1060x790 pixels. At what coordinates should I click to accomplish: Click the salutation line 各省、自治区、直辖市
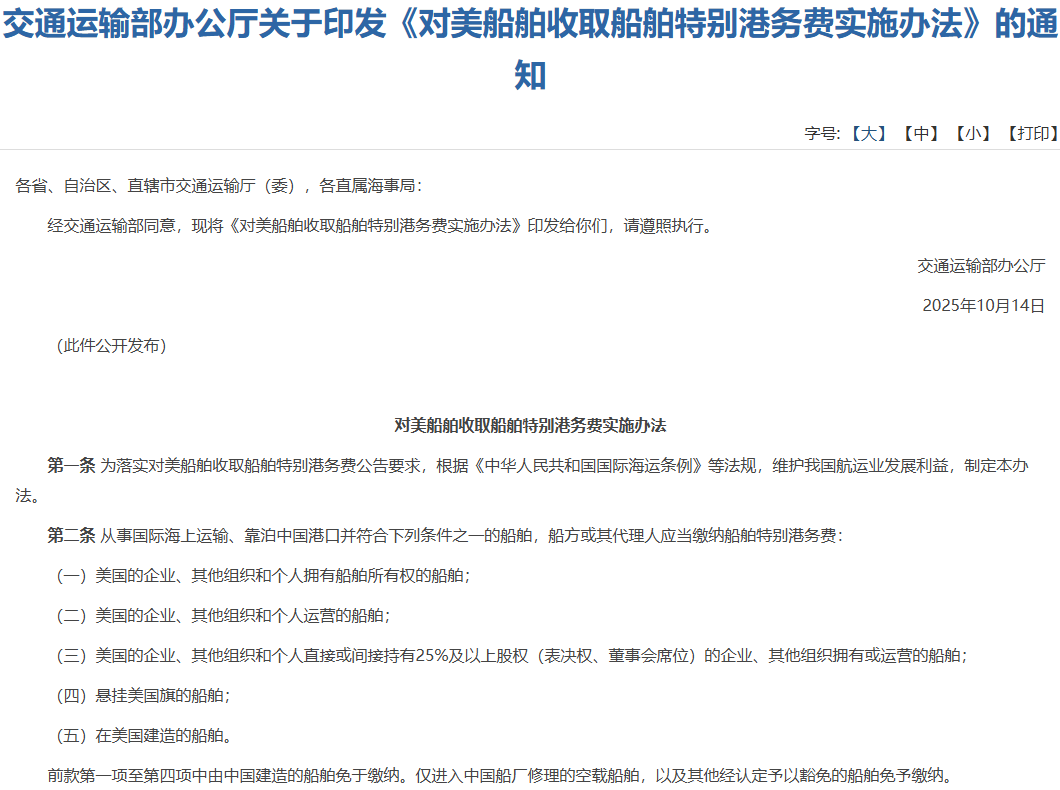click(218, 185)
